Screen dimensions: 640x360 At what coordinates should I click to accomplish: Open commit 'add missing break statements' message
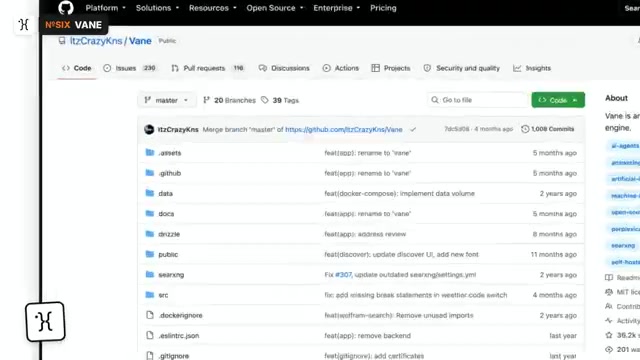click(416, 295)
